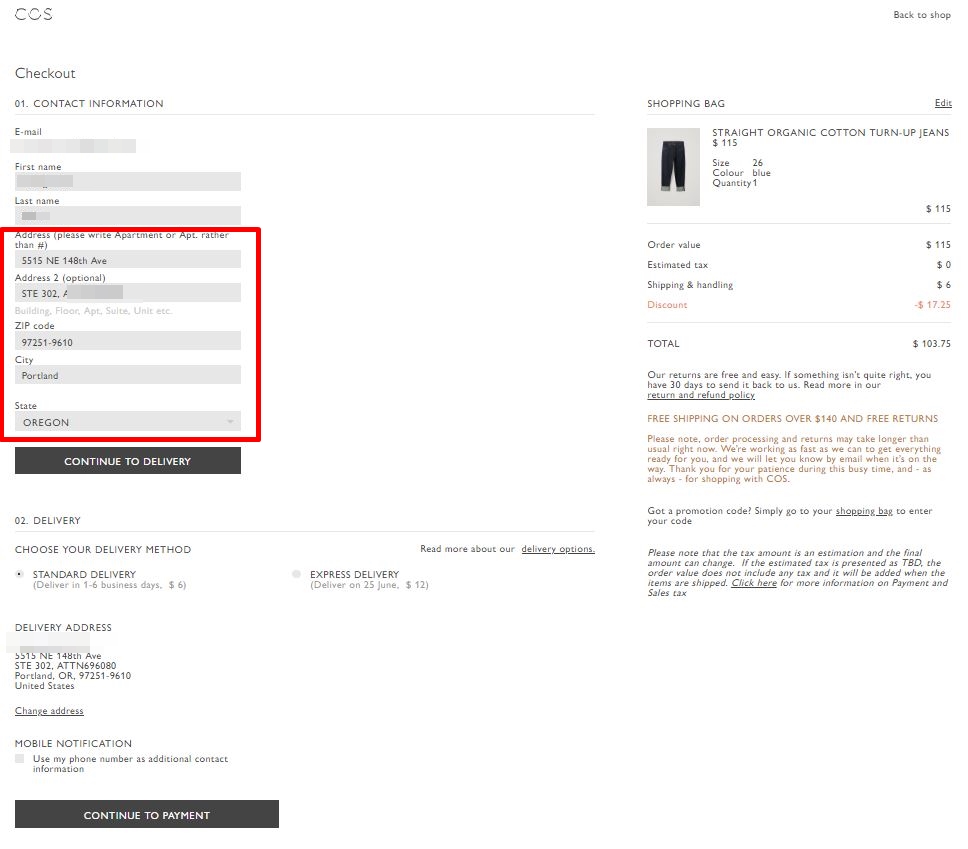Continue to payment

pos(147,814)
